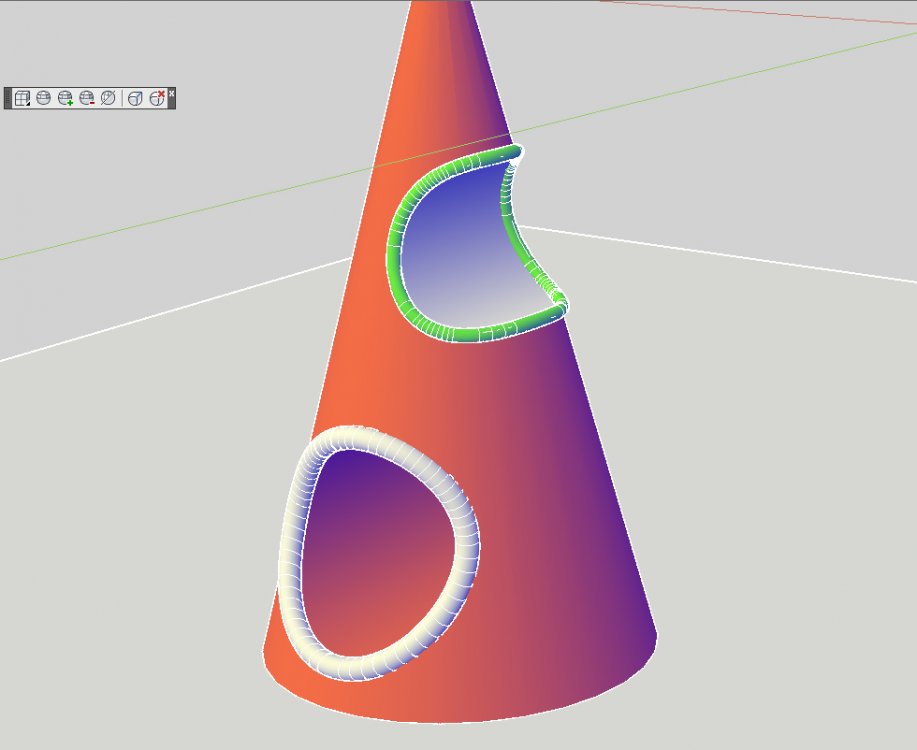This screenshot has height=750, width=917.
Task: Select the Refine Mesh tool icon
Action: click(108, 98)
